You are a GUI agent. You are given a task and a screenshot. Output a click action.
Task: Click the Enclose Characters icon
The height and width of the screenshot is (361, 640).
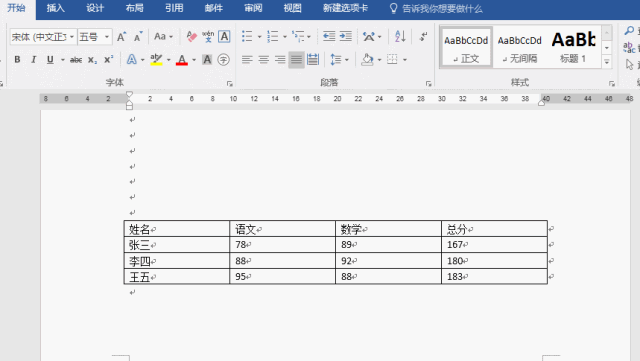223,60
